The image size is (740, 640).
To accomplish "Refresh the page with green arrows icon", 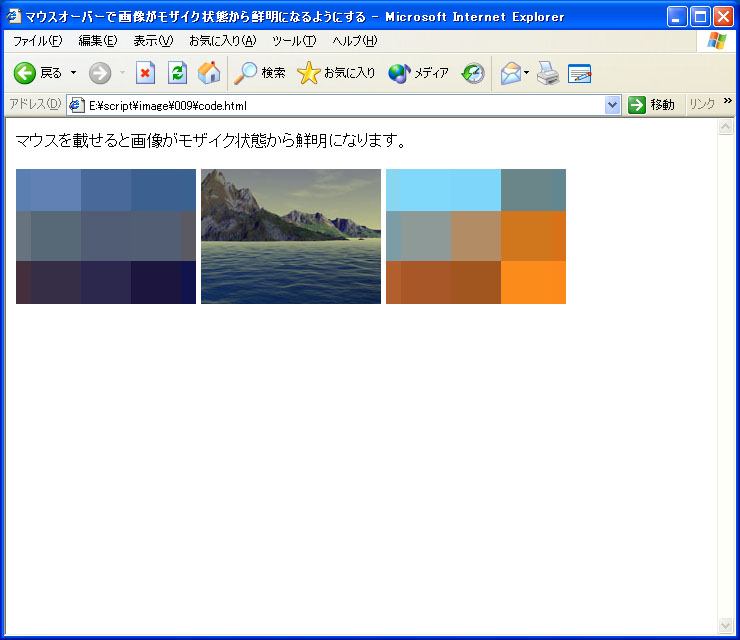I will (177, 73).
